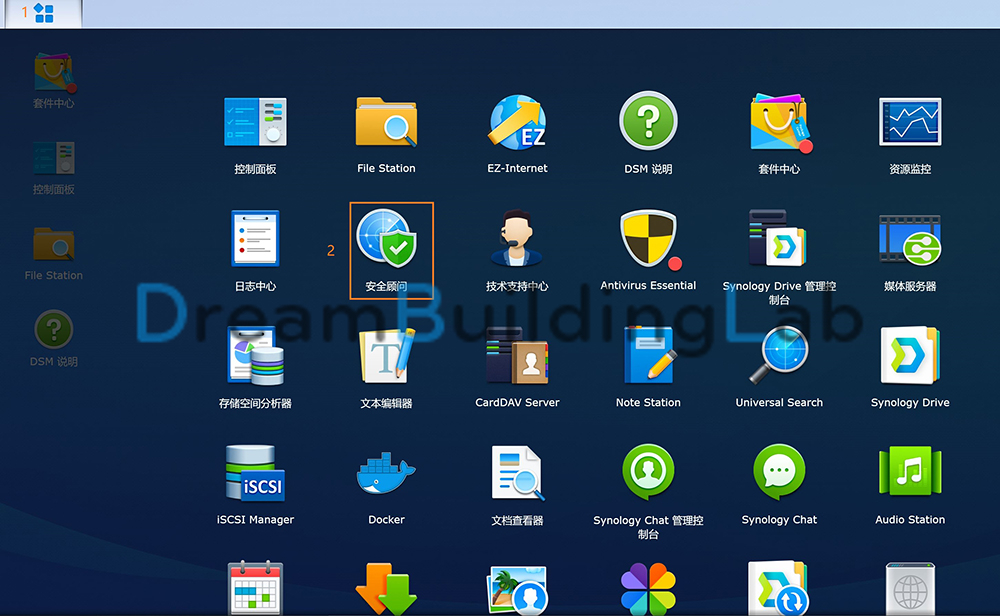Open the calendar app icon in bottom row
The width and height of the screenshot is (1000, 616).
[255, 588]
